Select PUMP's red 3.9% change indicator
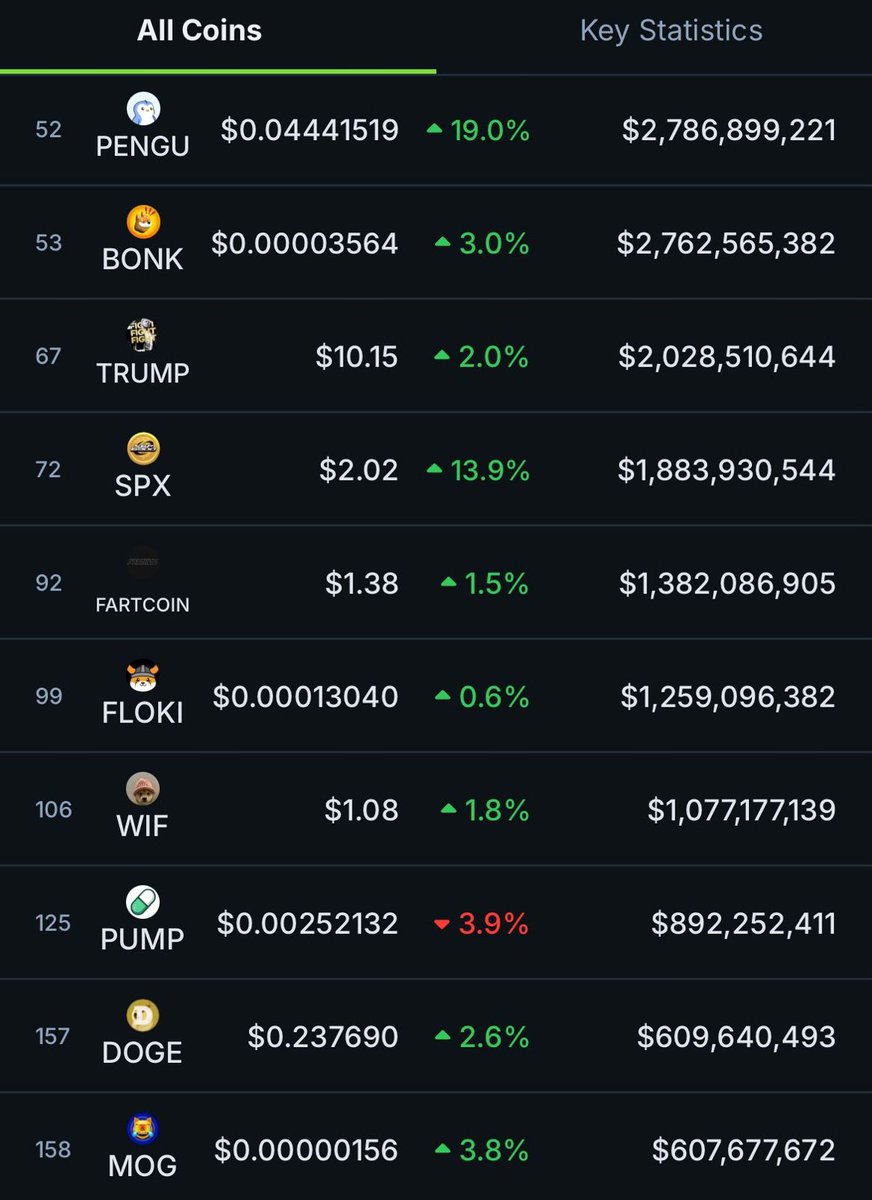 [480, 923]
